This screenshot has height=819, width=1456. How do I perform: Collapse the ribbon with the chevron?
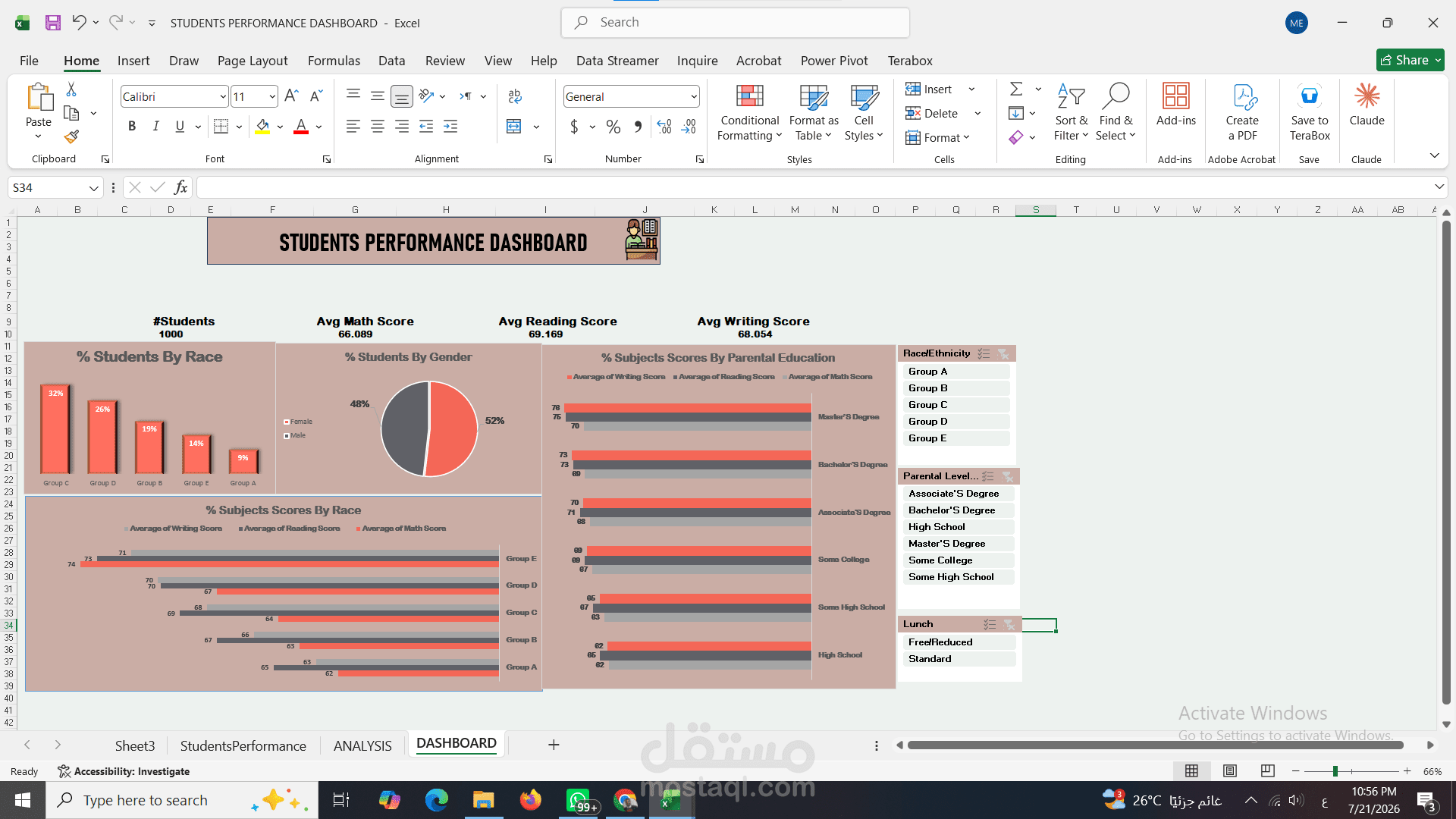1434,155
